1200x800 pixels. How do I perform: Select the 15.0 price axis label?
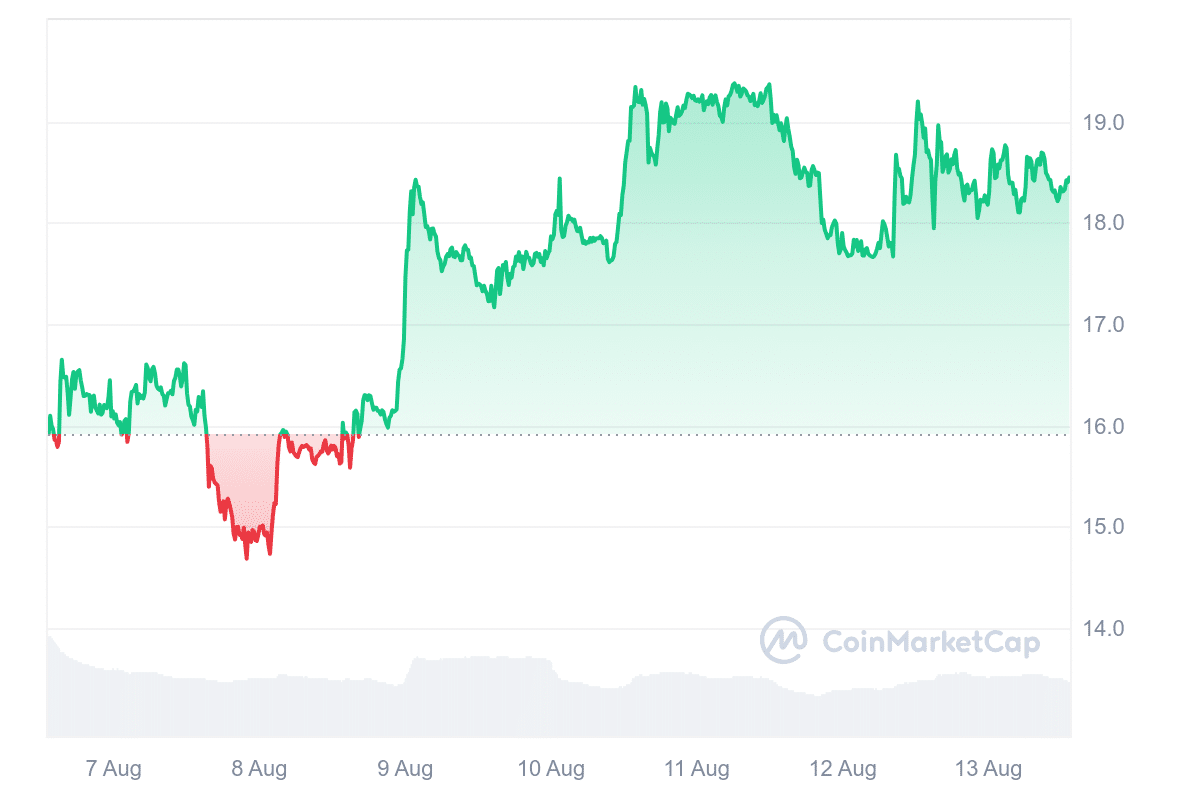tap(1104, 527)
